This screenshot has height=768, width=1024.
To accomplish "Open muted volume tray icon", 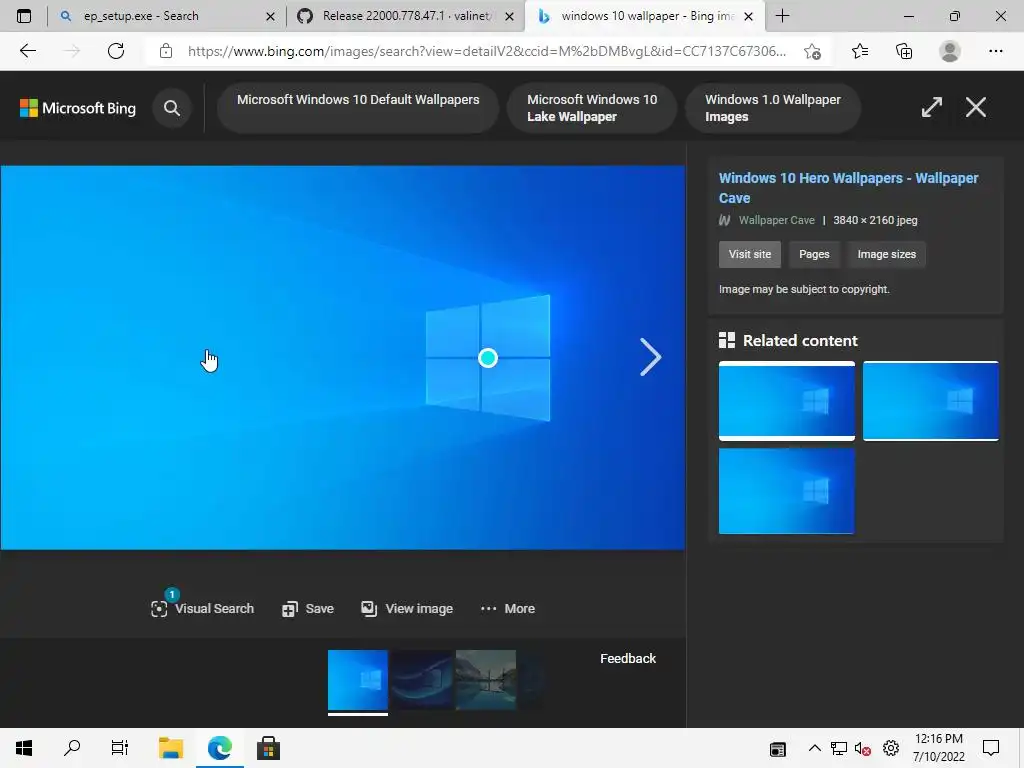I will coord(863,748).
